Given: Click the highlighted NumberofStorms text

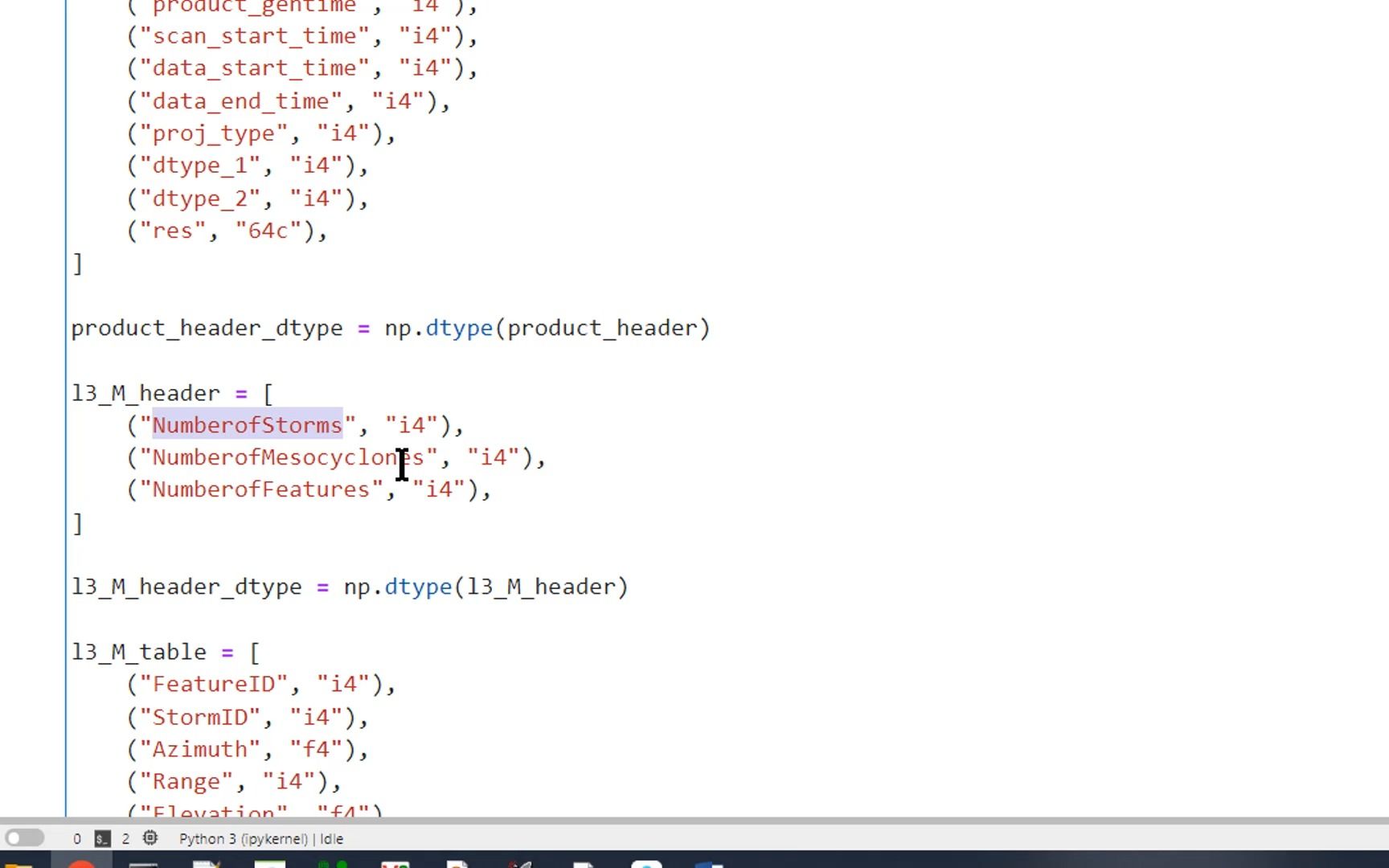Looking at the screenshot, I should point(248,424).
